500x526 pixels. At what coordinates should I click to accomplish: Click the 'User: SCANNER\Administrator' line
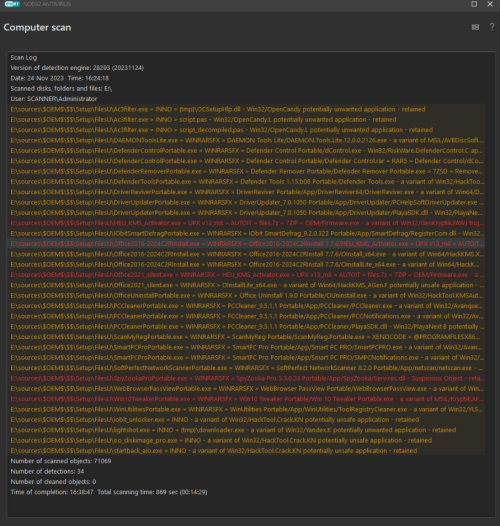tap(54, 99)
